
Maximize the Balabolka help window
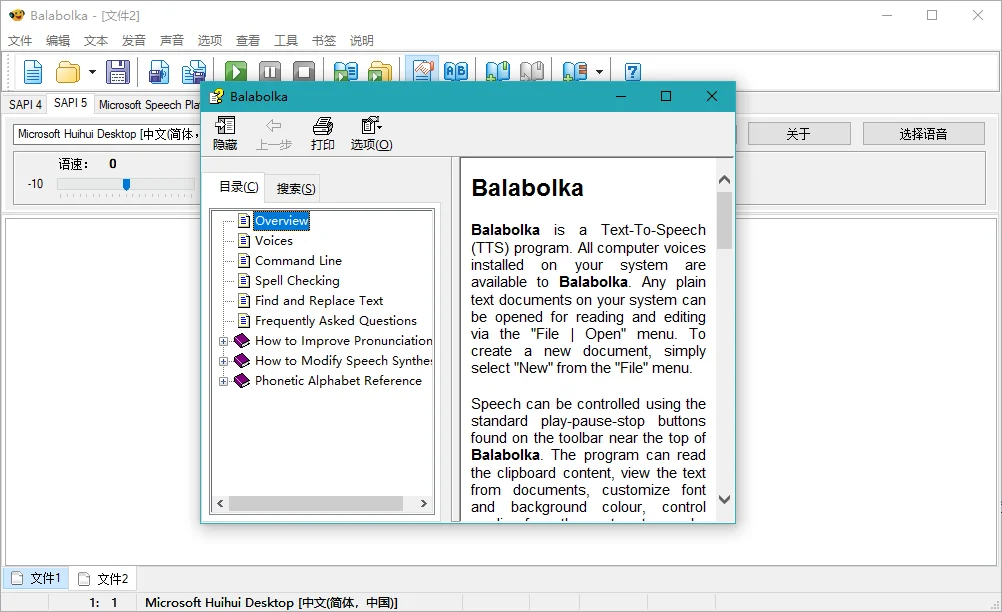click(666, 96)
